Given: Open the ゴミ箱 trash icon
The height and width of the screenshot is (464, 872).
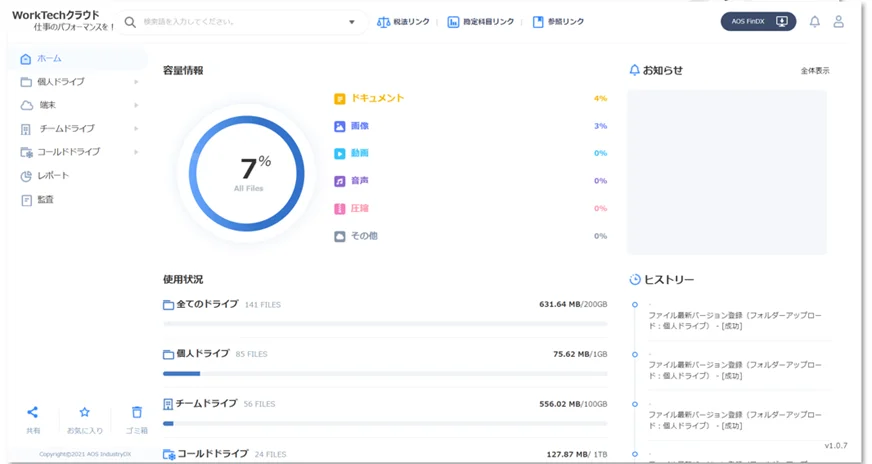Looking at the screenshot, I should [x=137, y=412].
